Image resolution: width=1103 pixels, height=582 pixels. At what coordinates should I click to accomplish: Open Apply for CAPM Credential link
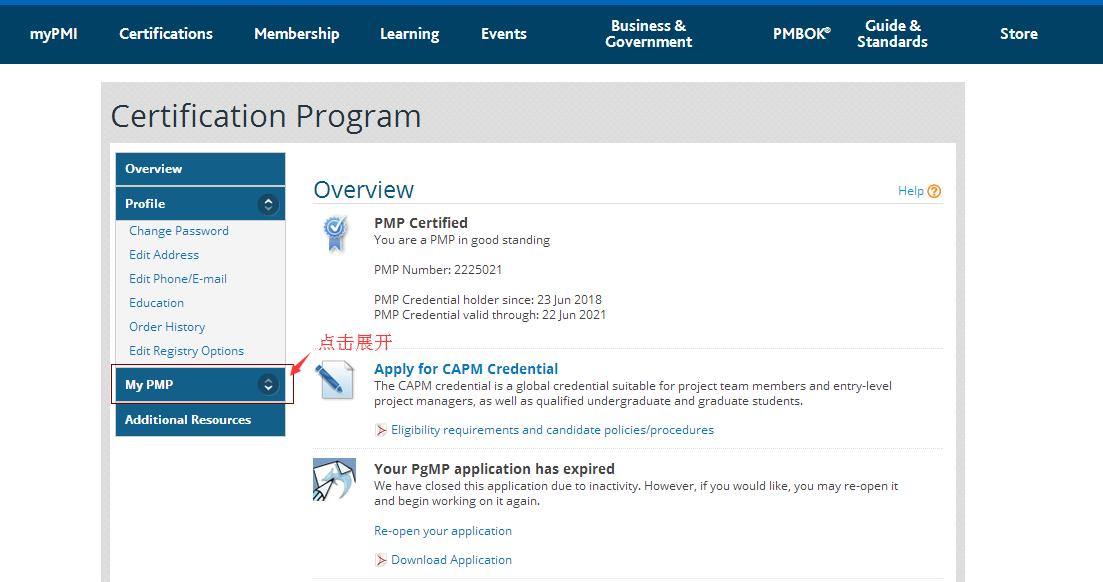pos(466,369)
